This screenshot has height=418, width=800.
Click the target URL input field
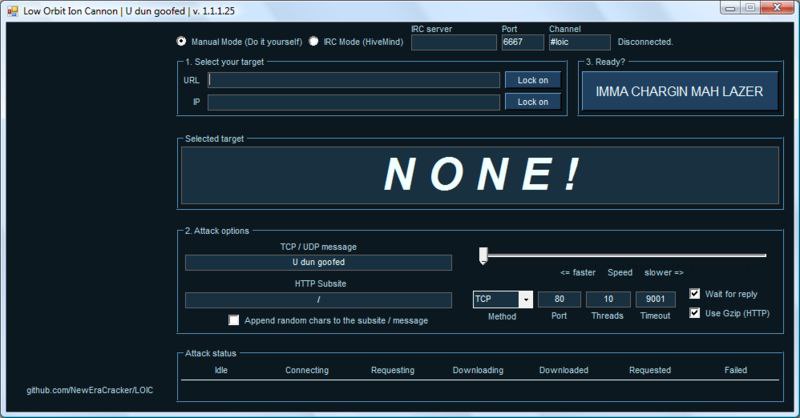pos(353,80)
